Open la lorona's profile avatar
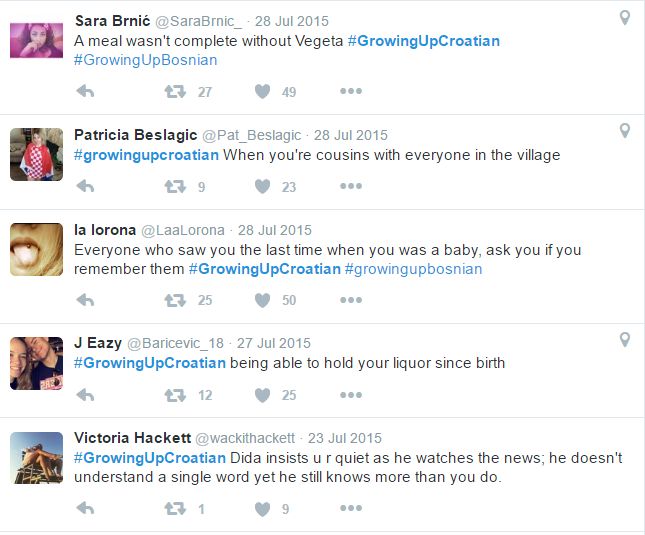The height and width of the screenshot is (535, 645). (x=37, y=249)
